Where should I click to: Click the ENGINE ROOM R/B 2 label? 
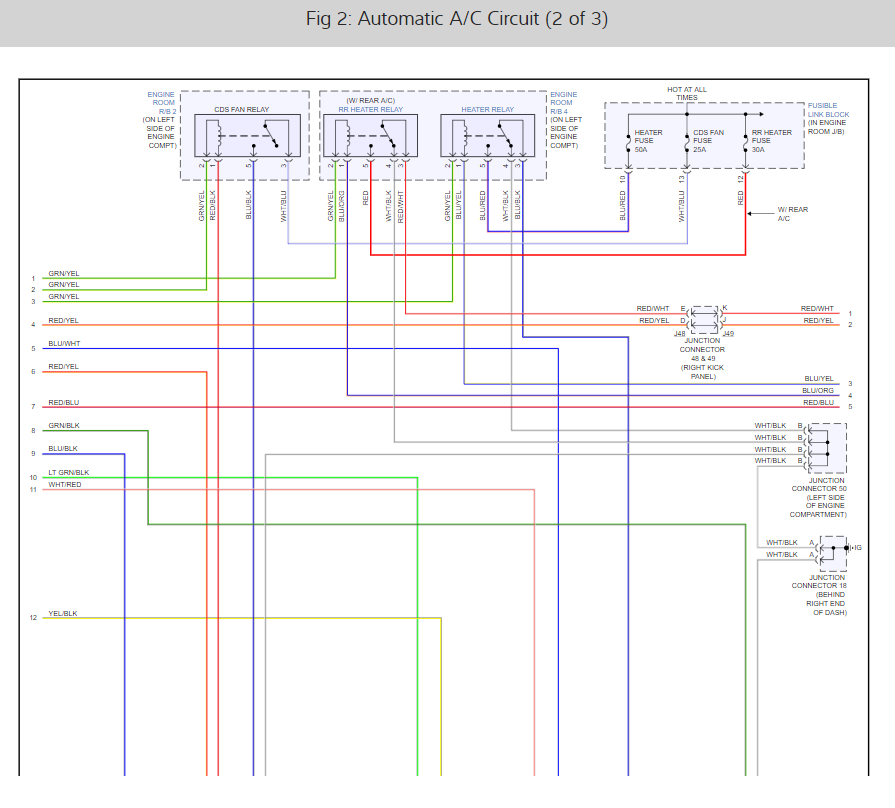tap(161, 103)
